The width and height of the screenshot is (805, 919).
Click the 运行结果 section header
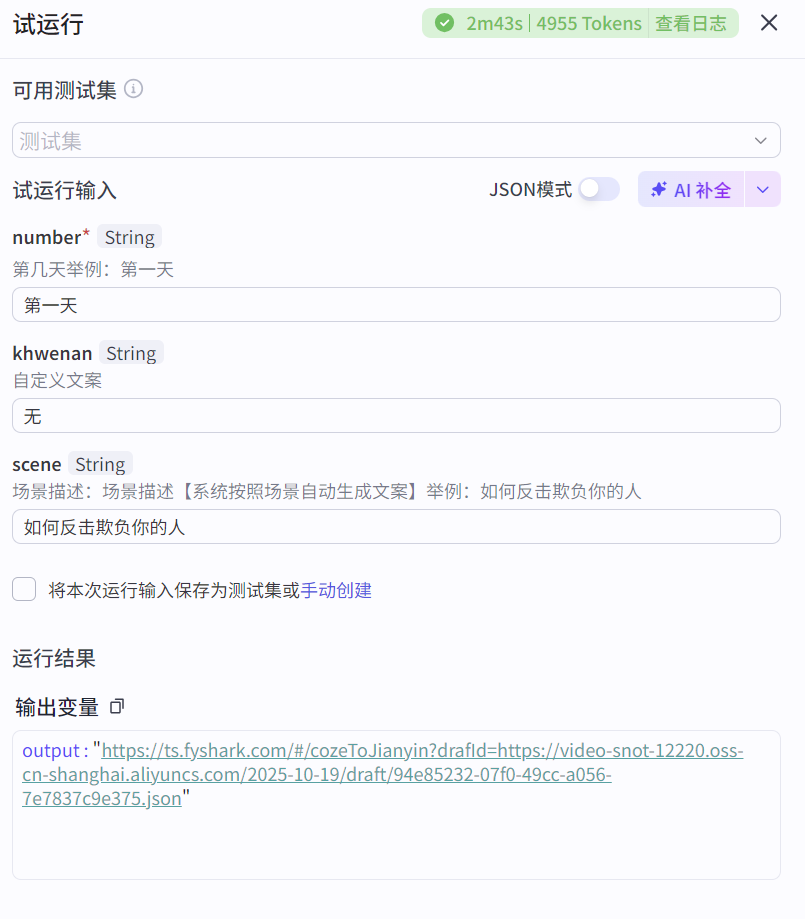click(53, 658)
